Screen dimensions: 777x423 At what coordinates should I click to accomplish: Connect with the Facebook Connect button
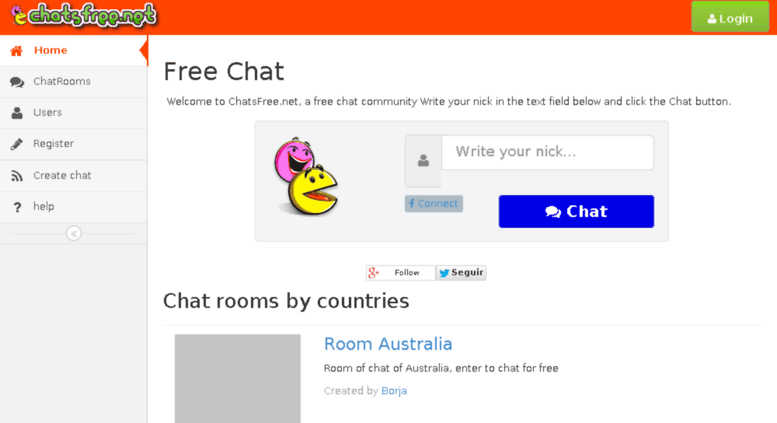(x=434, y=204)
